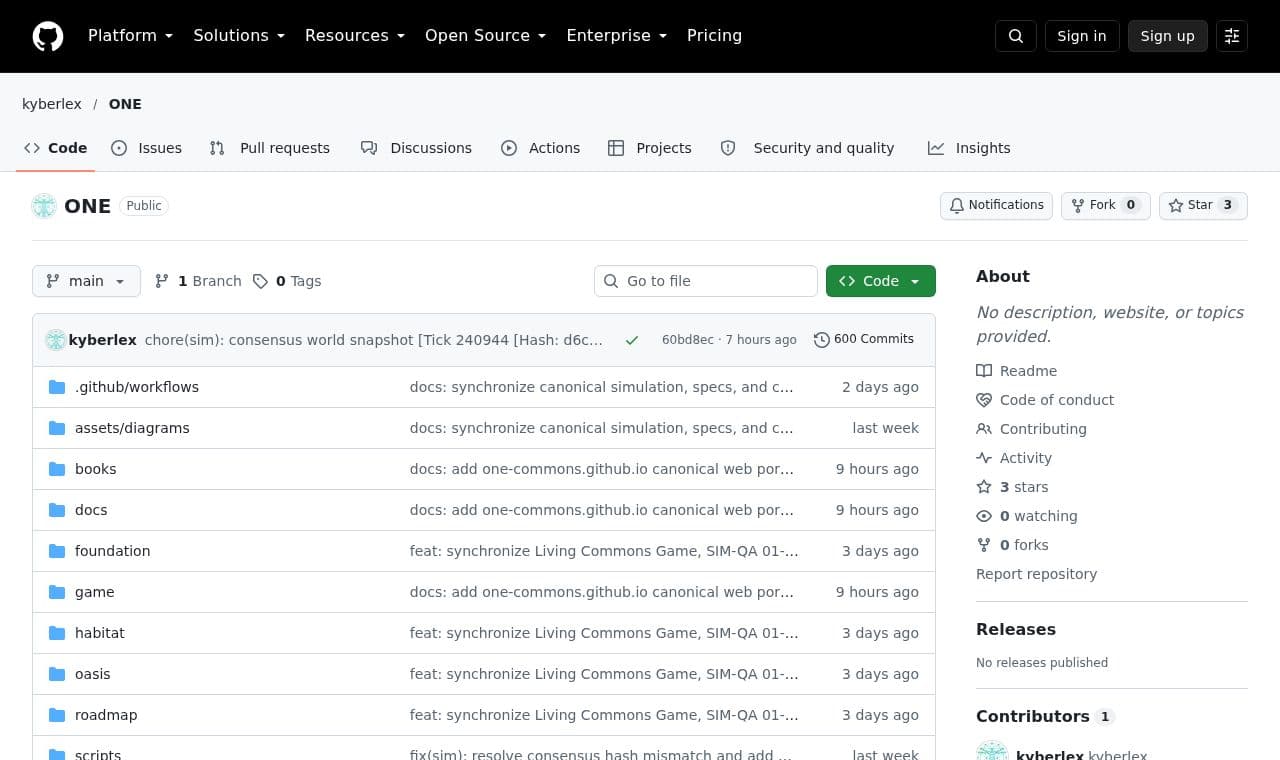Screen dimensions: 1280x760
Task: Expand the Open Source menu
Action: pyautogui.click(x=485, y=36)
